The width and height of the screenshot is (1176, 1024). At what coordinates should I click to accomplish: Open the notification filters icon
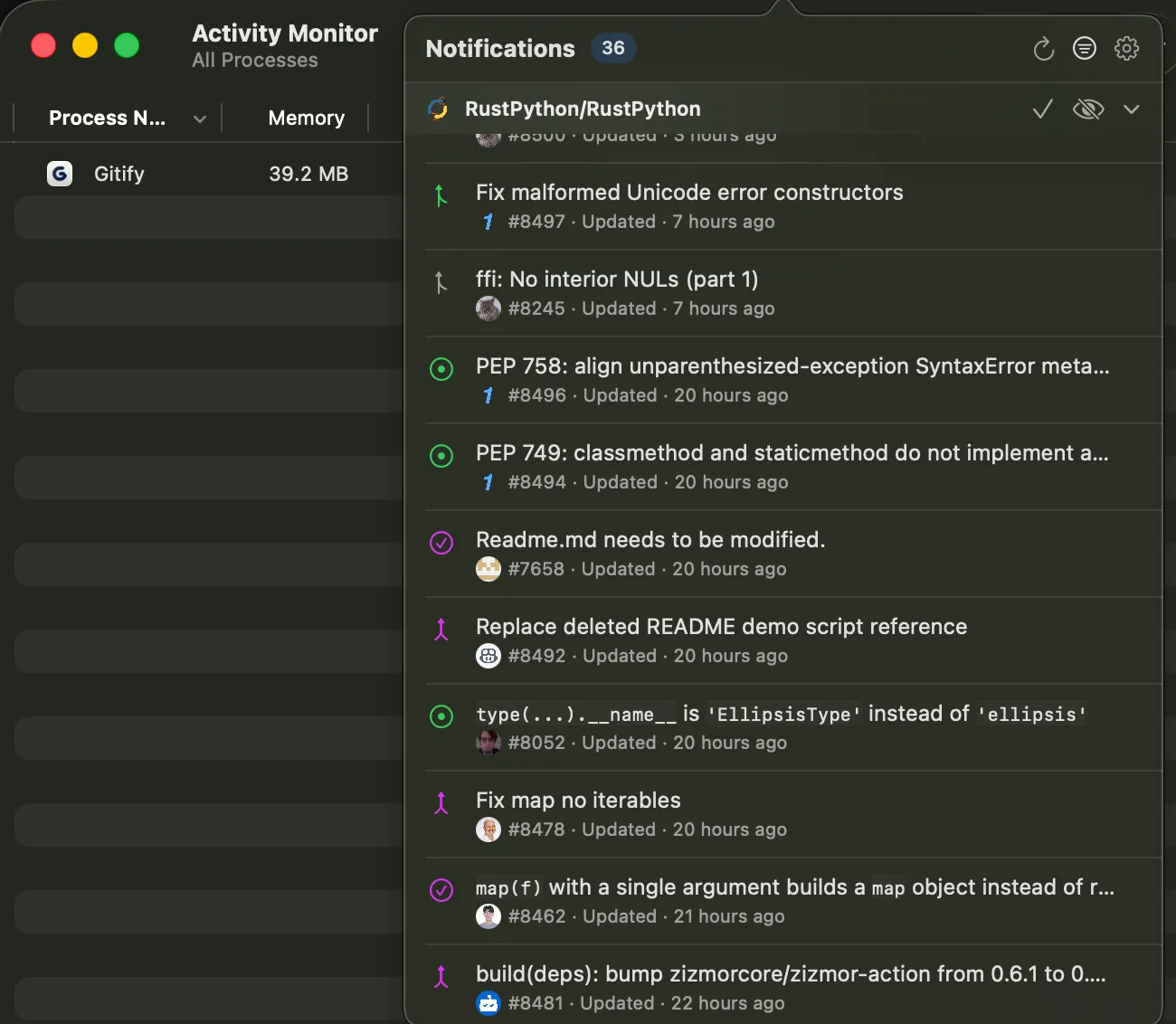pos(1085,49)
